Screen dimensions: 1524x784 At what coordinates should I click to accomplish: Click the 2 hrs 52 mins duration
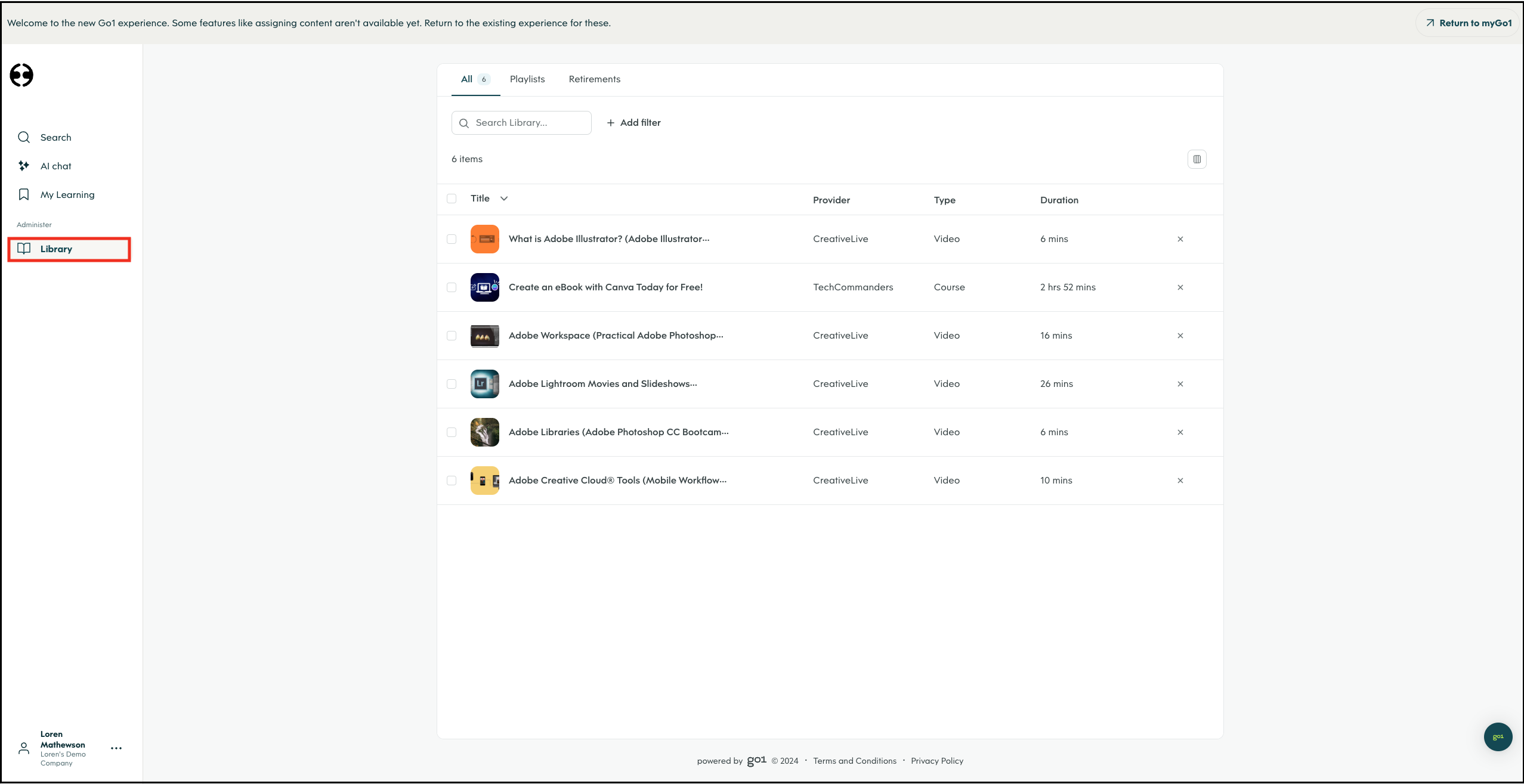click(1068, 287)
